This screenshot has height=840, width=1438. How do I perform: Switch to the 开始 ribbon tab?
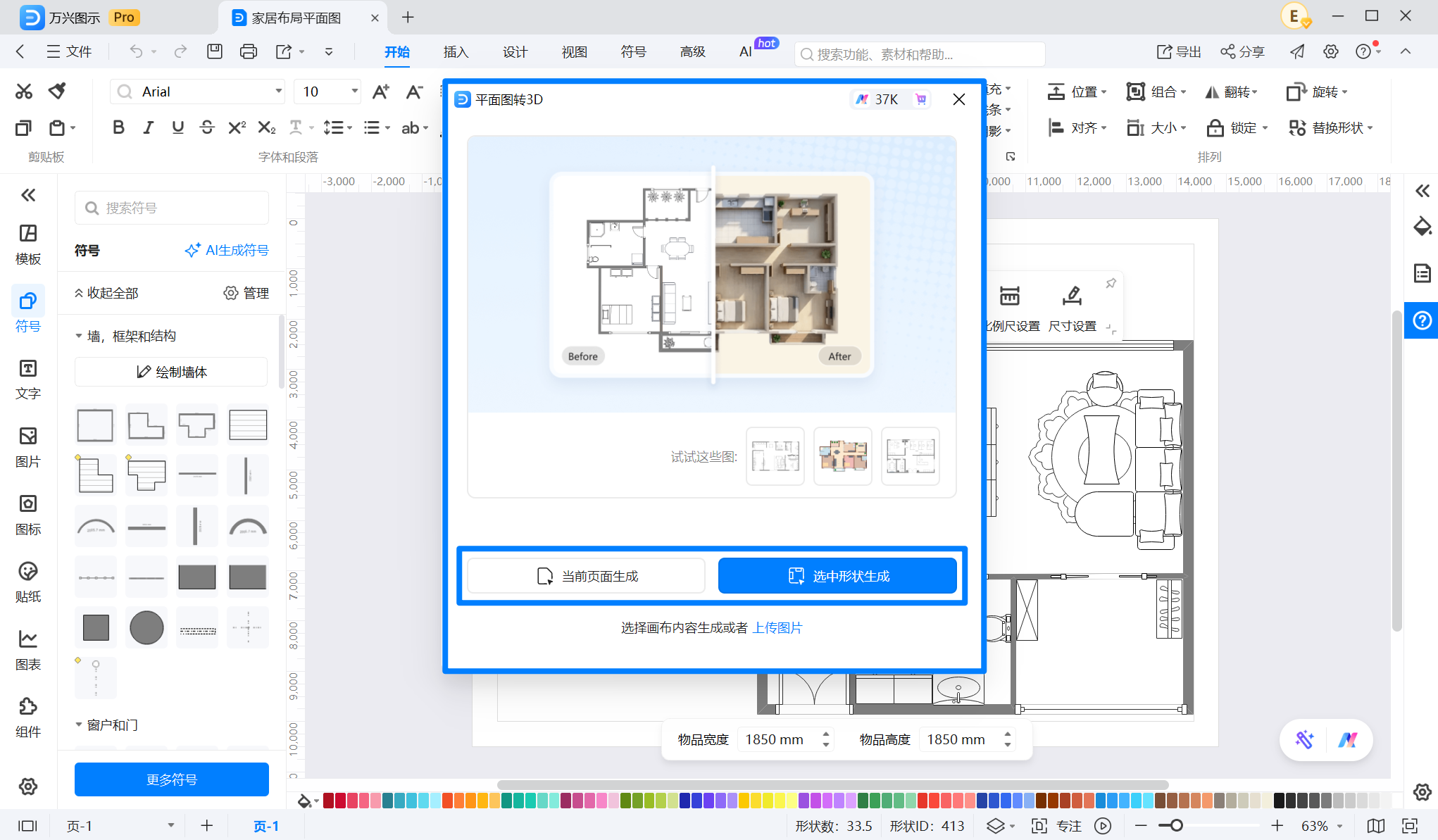[397, 51]
